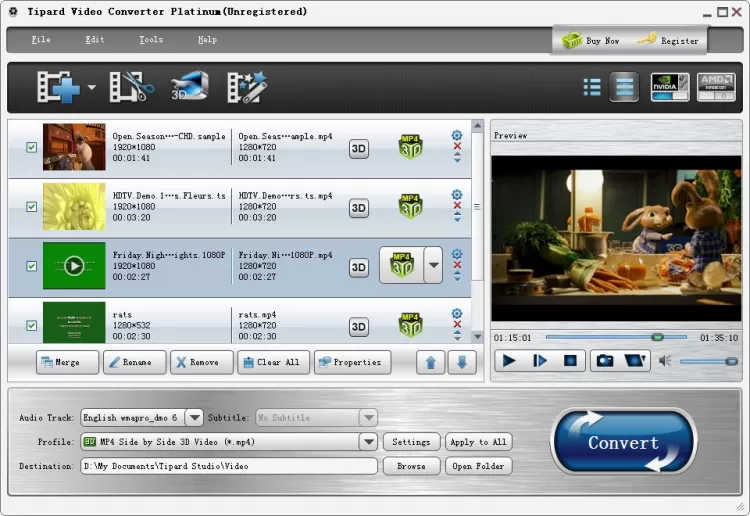Open the 3D settings toolbar icon

click(190, 86)
